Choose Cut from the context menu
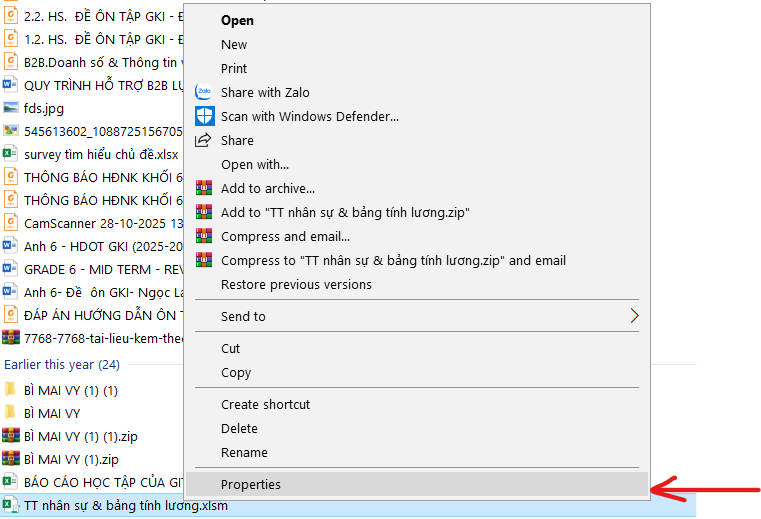 click(417, 348)
